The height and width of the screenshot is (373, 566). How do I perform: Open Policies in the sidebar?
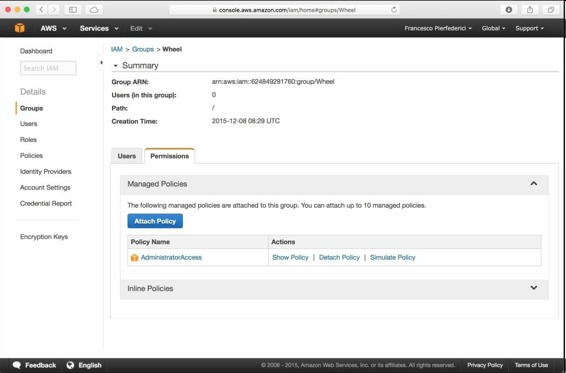click(31, 155)
